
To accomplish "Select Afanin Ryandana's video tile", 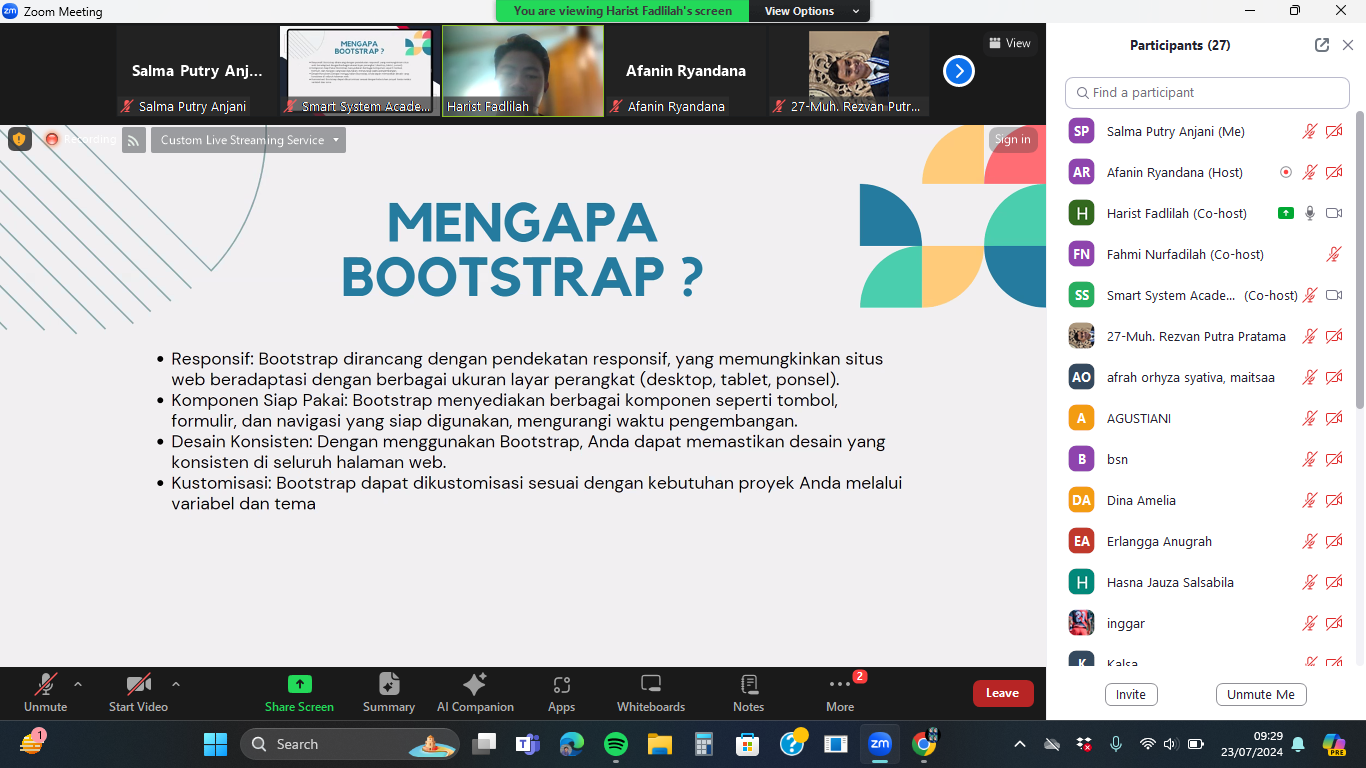I will tap(686, 71).
